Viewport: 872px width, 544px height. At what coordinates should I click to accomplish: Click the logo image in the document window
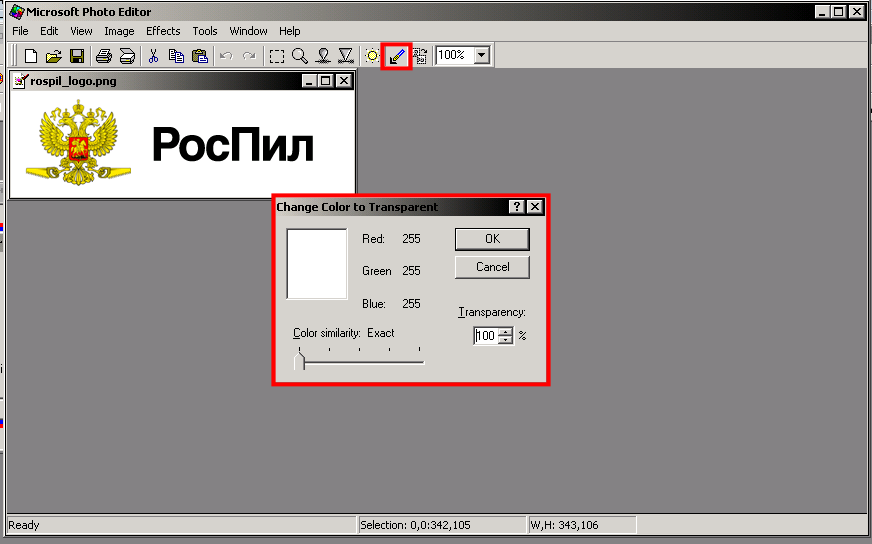tap(182, 144)
